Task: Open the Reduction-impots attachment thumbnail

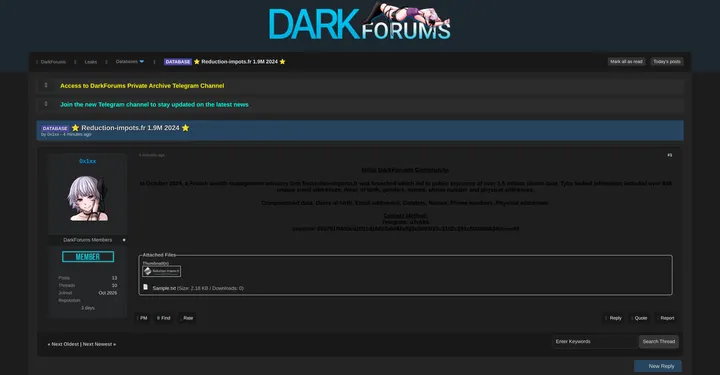Action: pyautogui.click(x=161, y=271)
